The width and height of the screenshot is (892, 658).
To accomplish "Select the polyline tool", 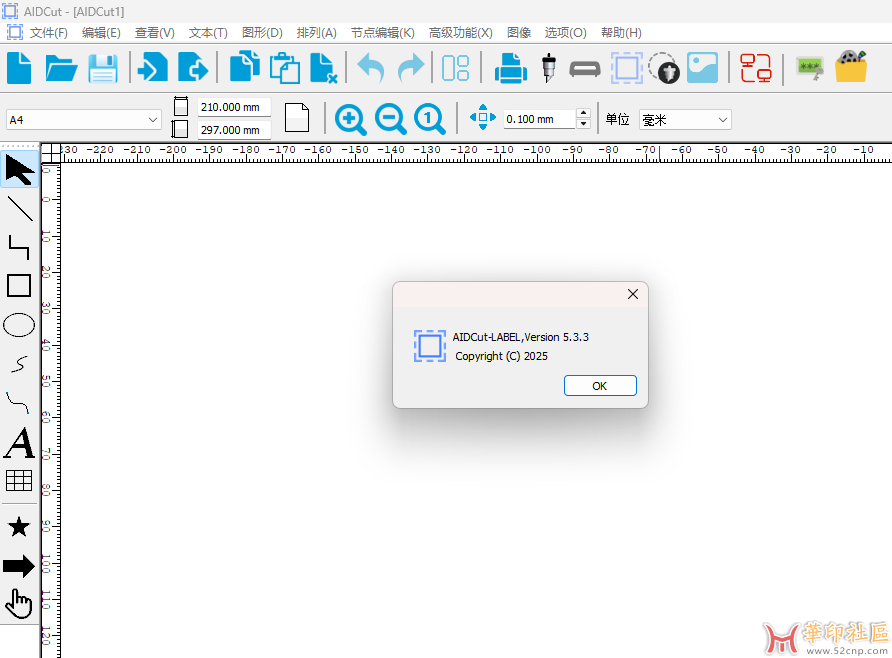I will coord(19,247).
